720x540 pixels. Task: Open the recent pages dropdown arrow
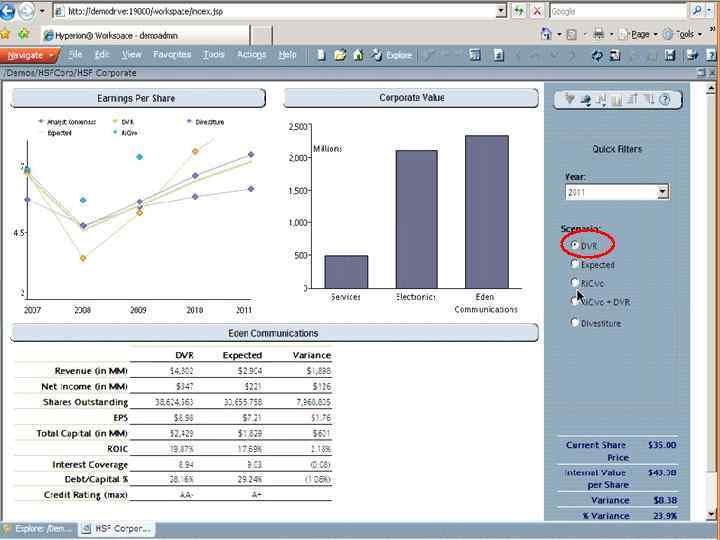pos(42,11)
